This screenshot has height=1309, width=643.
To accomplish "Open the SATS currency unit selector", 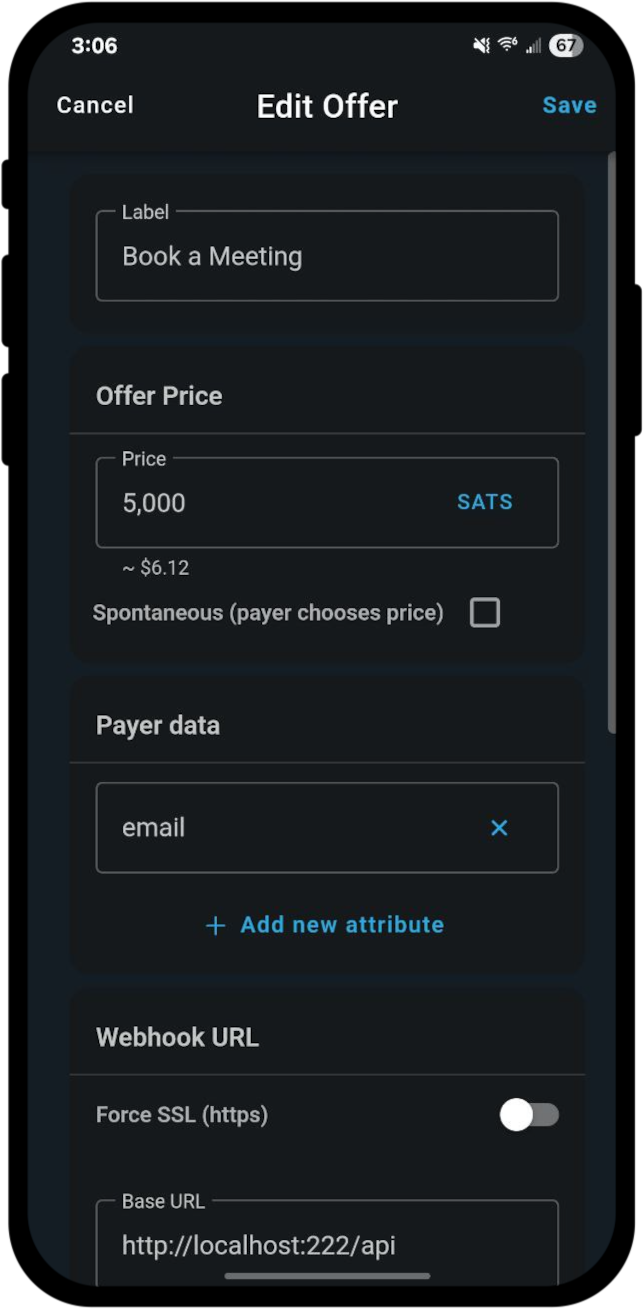I will 485,502.
